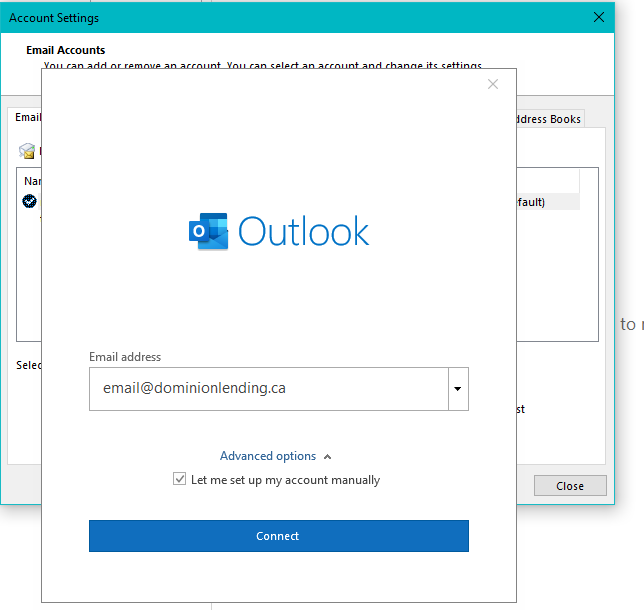This screenshot has width=644, height=610.
Task: Click the new email envelope icon in Account Settings
Action: coord(27,151)
